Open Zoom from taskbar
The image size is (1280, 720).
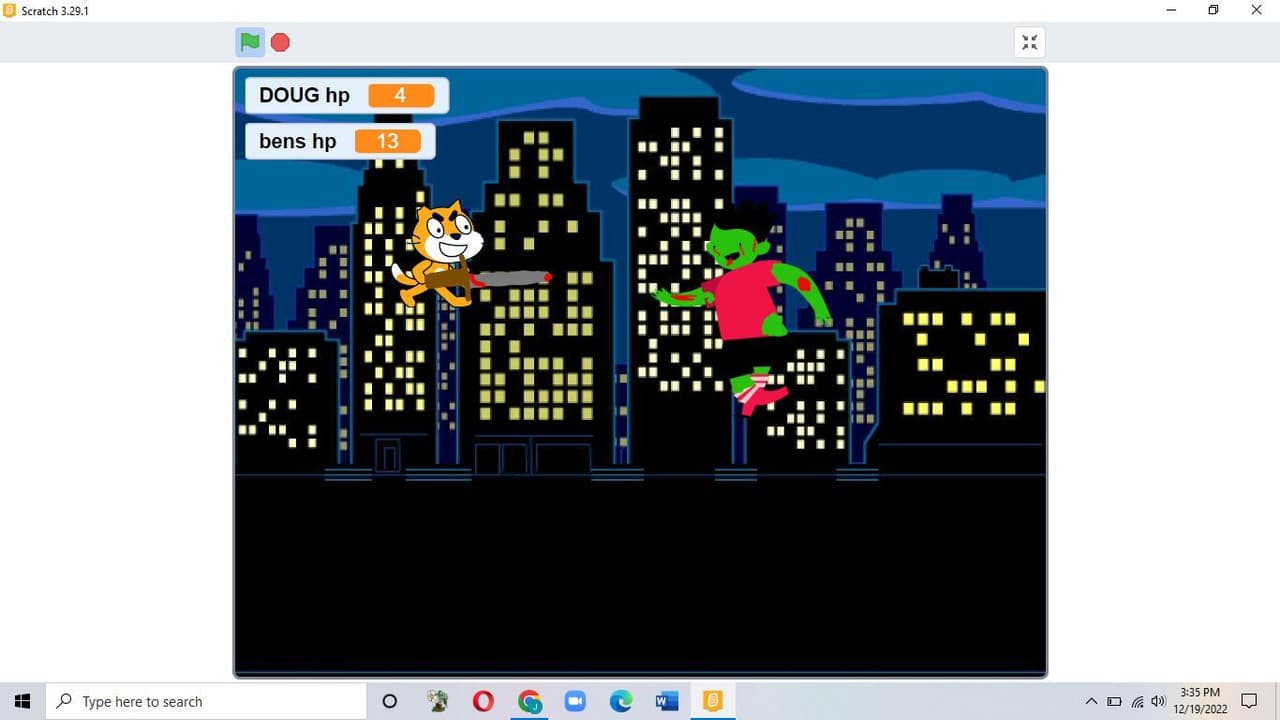(x=575, y=701)
